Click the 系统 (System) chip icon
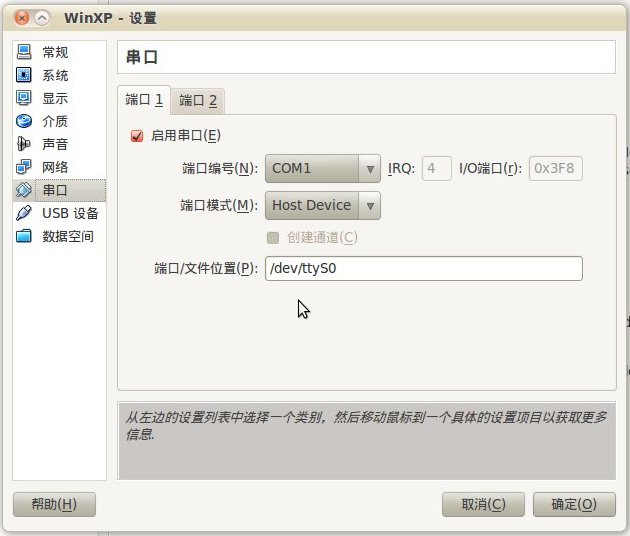The height and width of the screenshot is (536, 630). click(x=24, y=75)
